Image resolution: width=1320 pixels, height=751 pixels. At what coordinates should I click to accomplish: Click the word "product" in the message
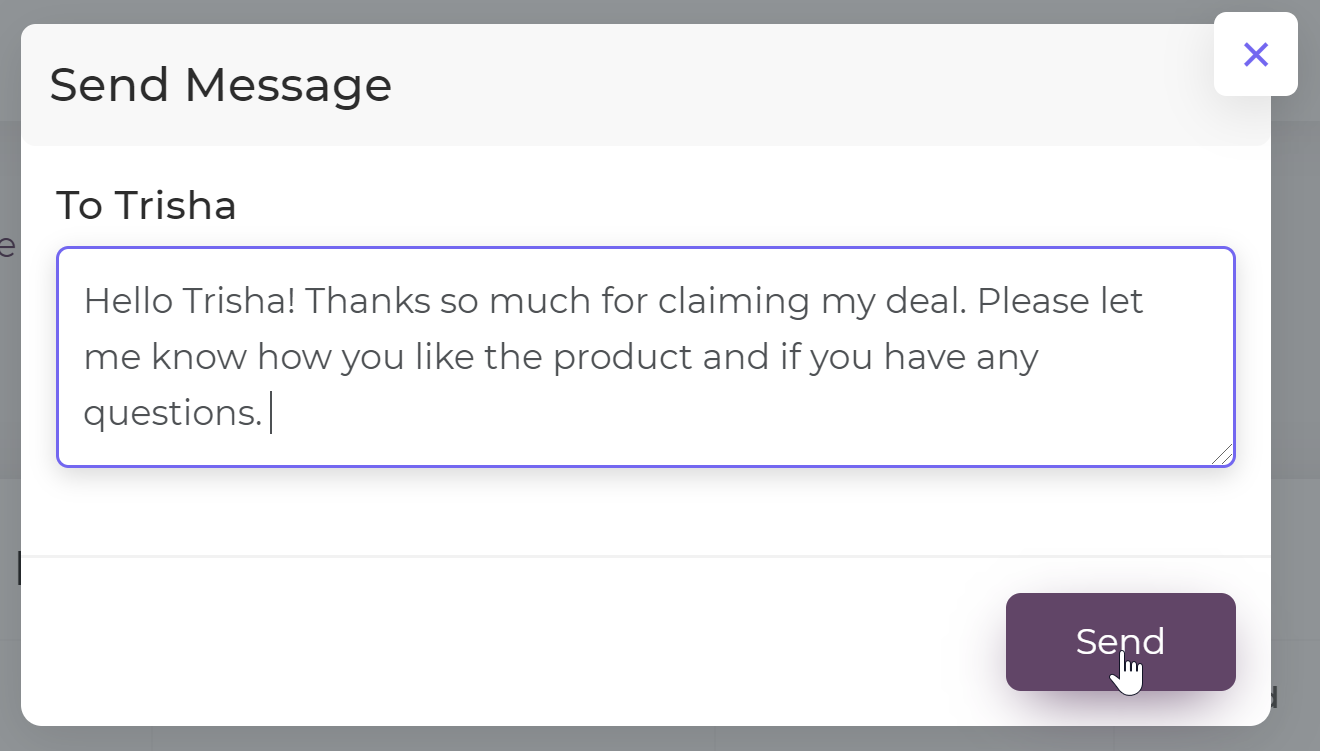coord(622,357)
